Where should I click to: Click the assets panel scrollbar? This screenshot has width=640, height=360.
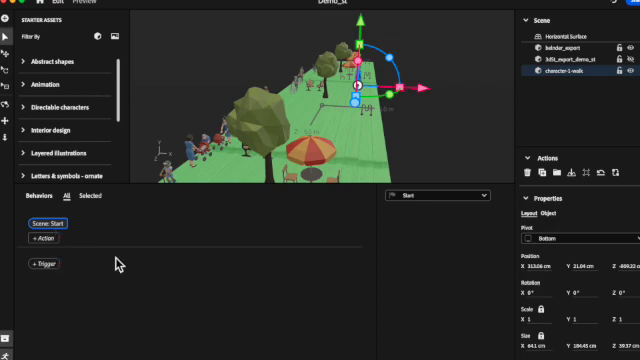coord(118,90)
